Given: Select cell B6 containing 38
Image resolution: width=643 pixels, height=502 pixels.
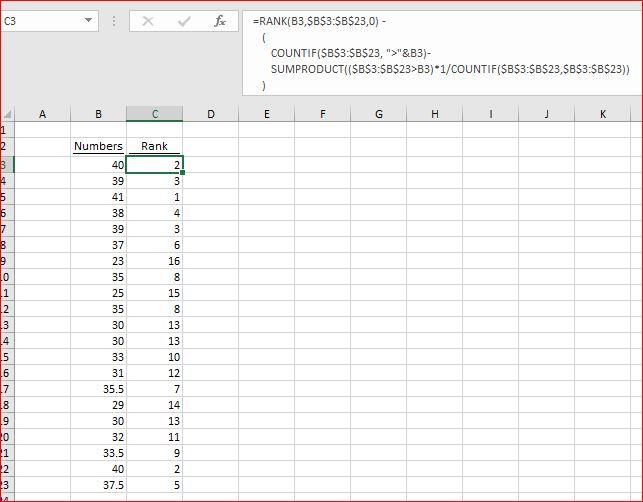Looking at the screenshot, I should coord(98,213).
